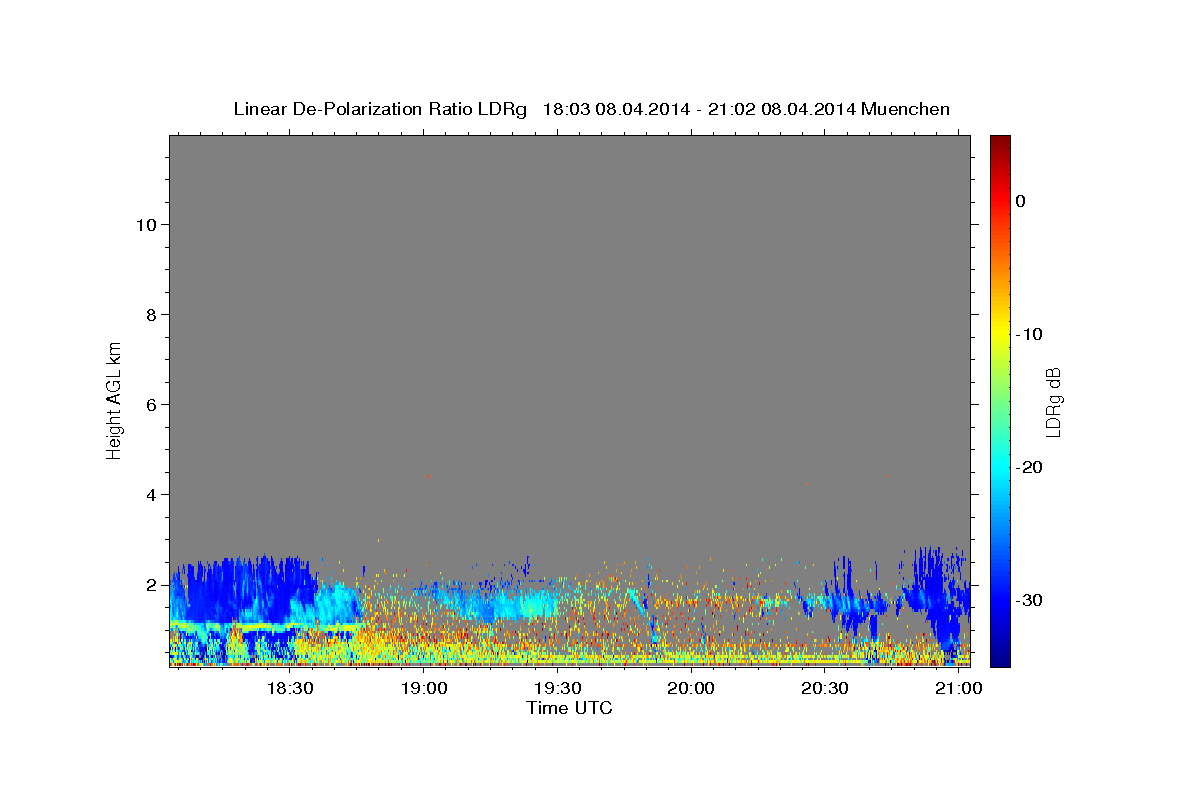Click the 19:00 time tick label
The image size is (1200, 800).
pos(424,689)
